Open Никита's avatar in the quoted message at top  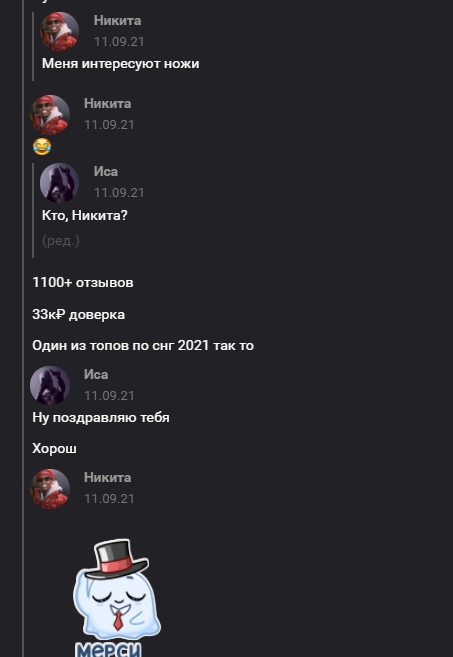coord(59,31)
